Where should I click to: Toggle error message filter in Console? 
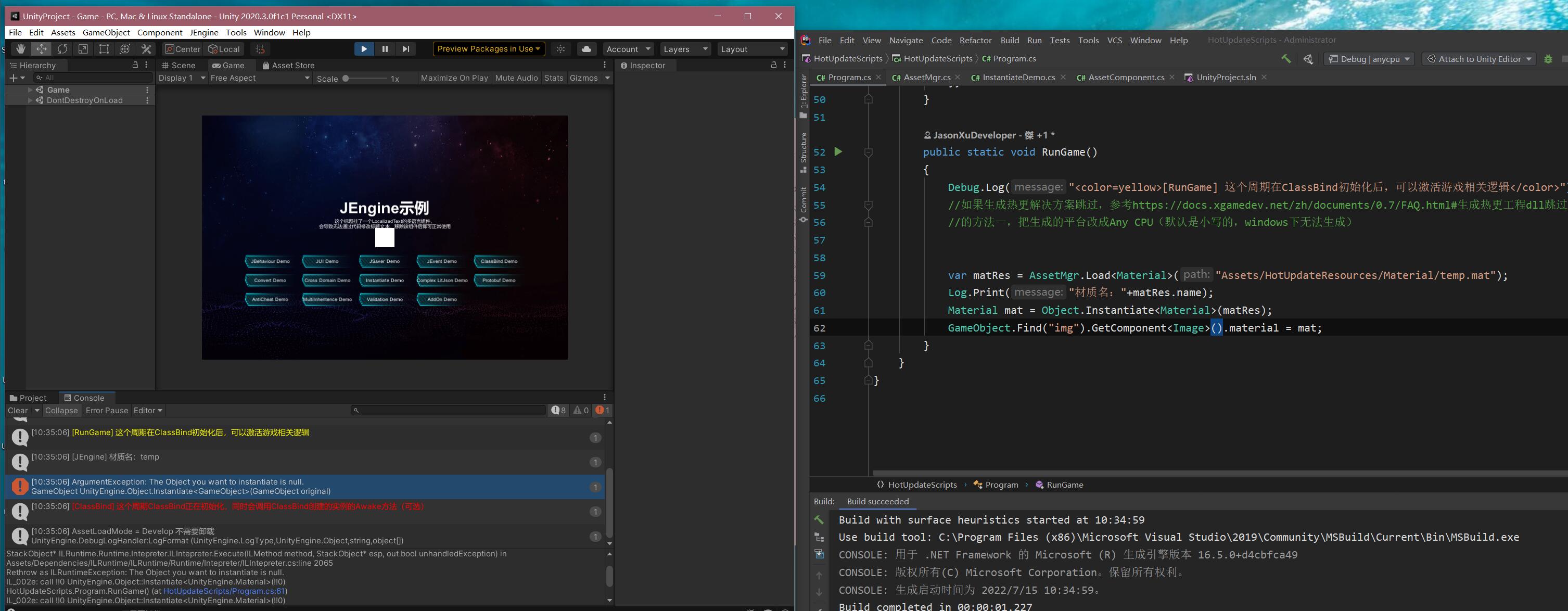(602, 410)
